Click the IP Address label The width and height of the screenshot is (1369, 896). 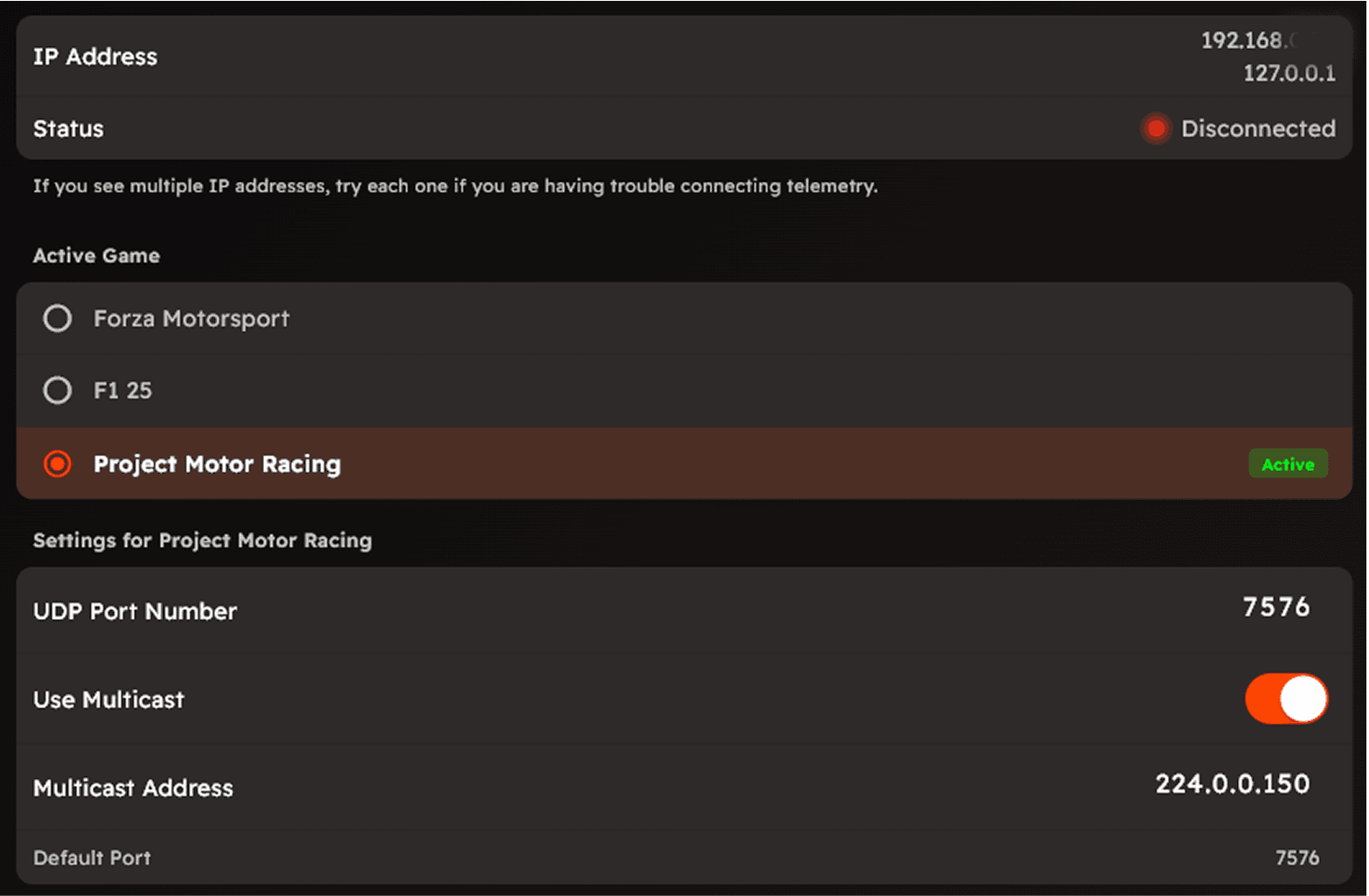click(x=95, y=57)
